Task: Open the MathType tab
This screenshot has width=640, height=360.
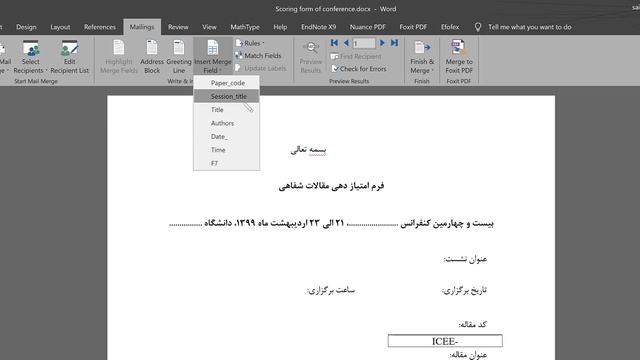Action: pos(245,27)
